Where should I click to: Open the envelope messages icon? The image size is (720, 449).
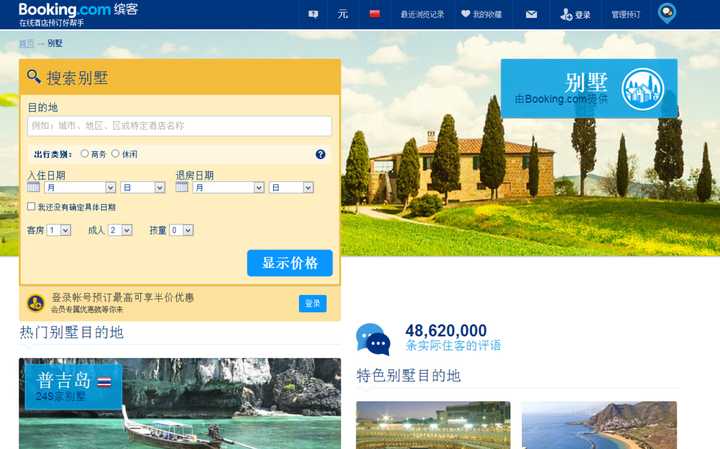coord(531,14)
